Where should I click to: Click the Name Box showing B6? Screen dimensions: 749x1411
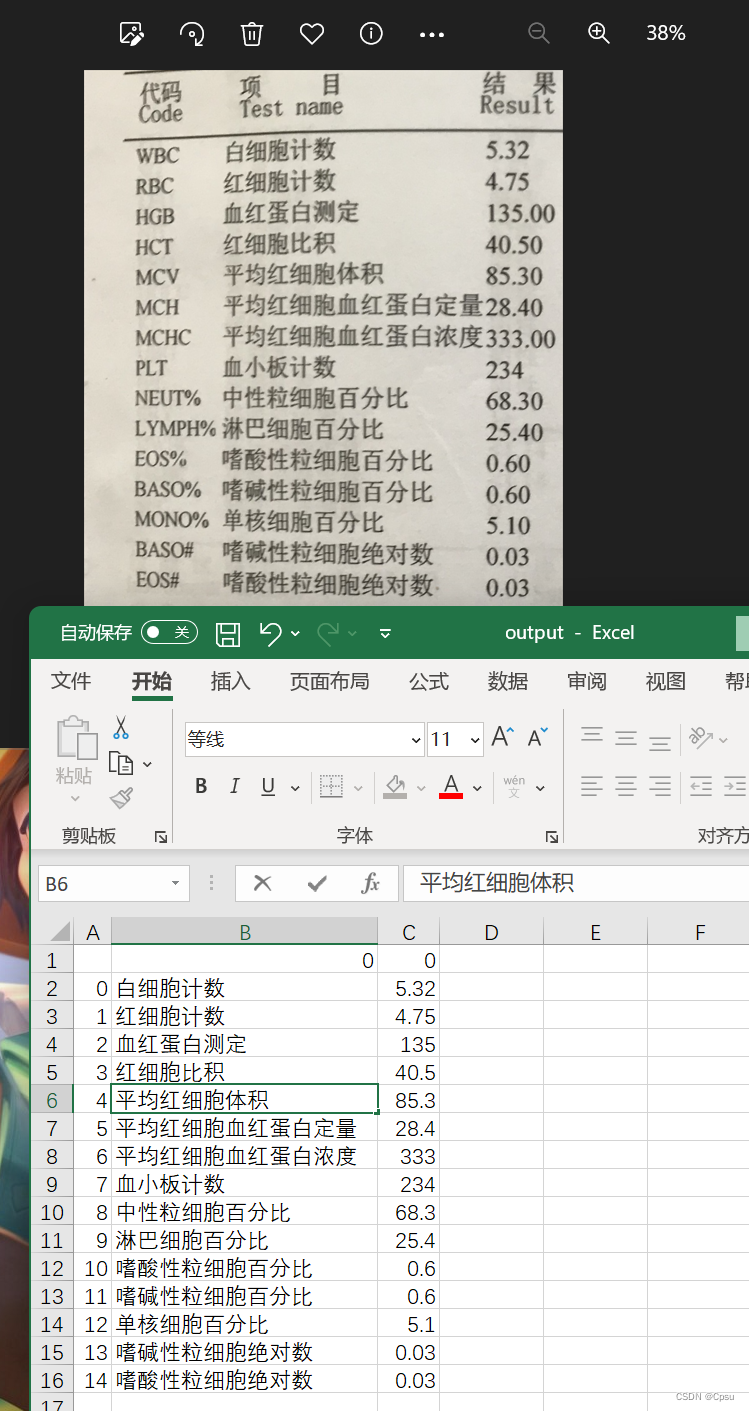[114, 884]
